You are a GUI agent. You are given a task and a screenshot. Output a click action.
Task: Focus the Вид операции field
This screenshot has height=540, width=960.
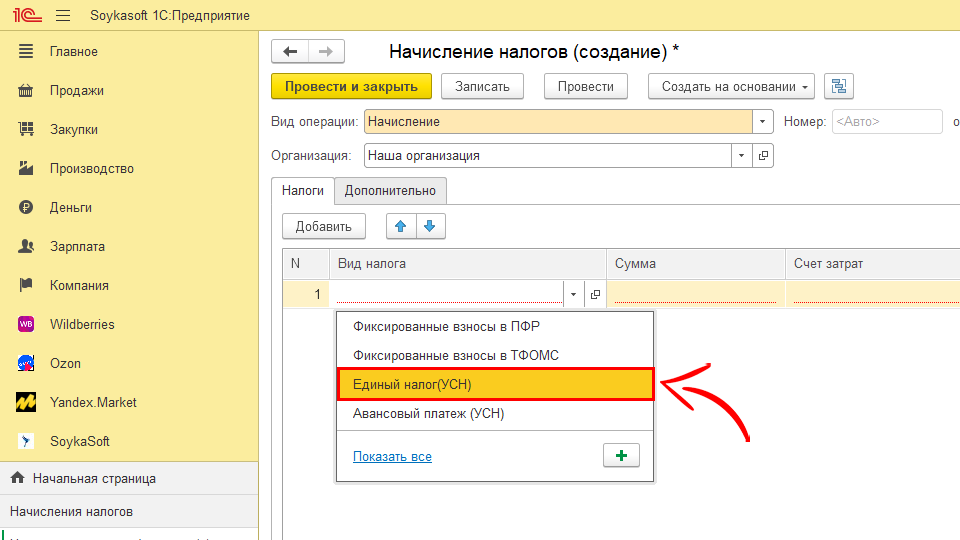[558, 121]
